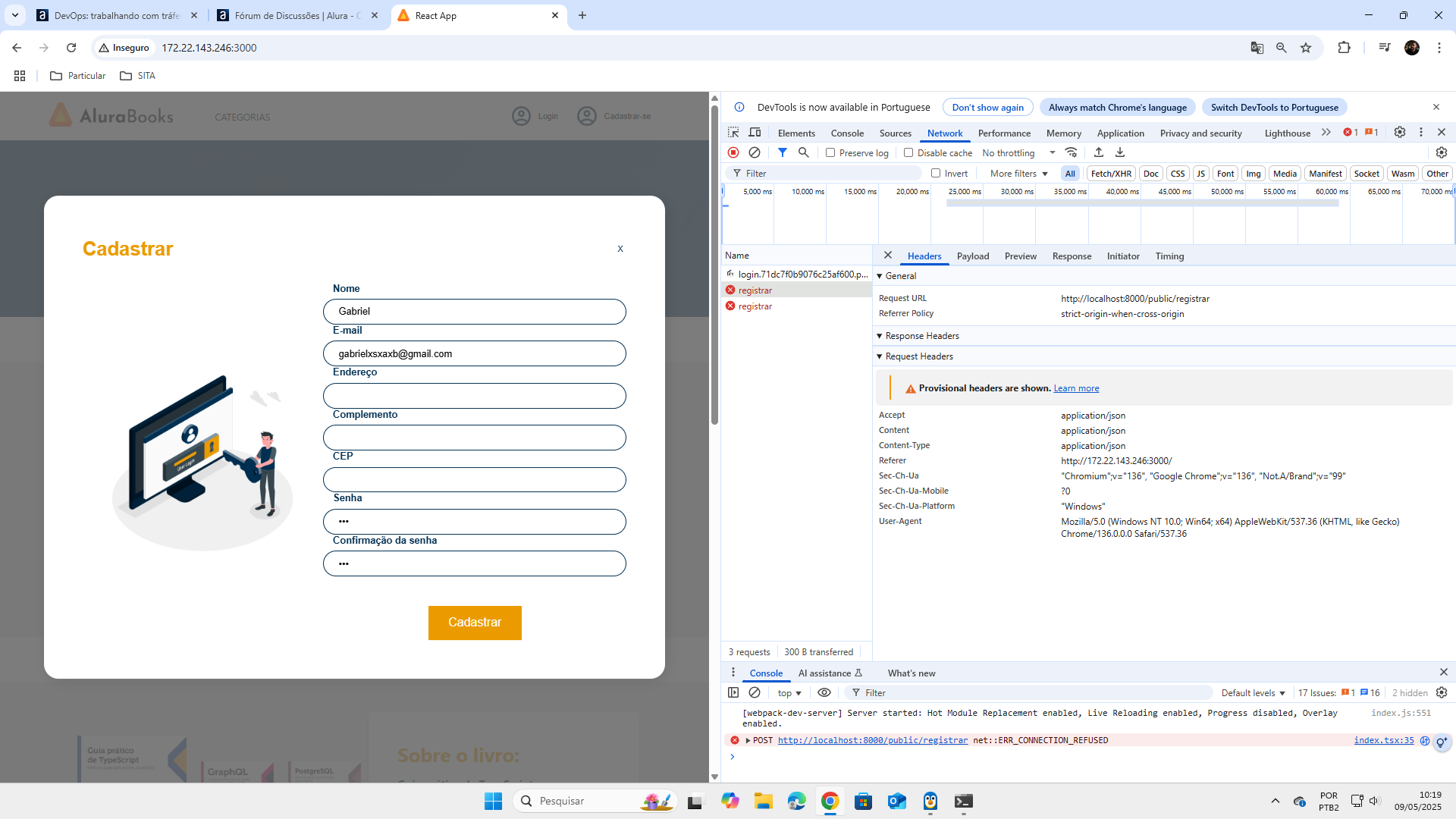Click the localhost:8000/public/registrar console link
Viewport: 1456px width, 819px height.
pyautogui.click(x=873, y=740)
